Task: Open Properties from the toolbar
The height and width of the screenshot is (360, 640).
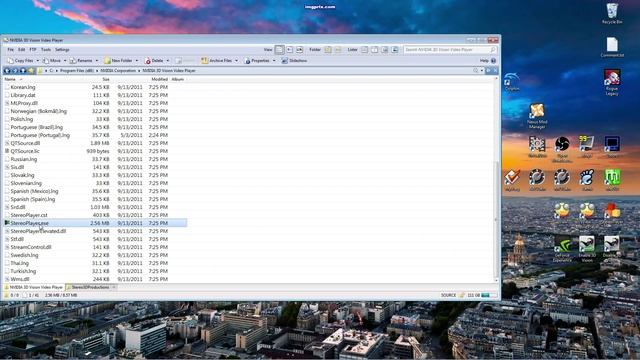Action: click(x=257, y=60)
